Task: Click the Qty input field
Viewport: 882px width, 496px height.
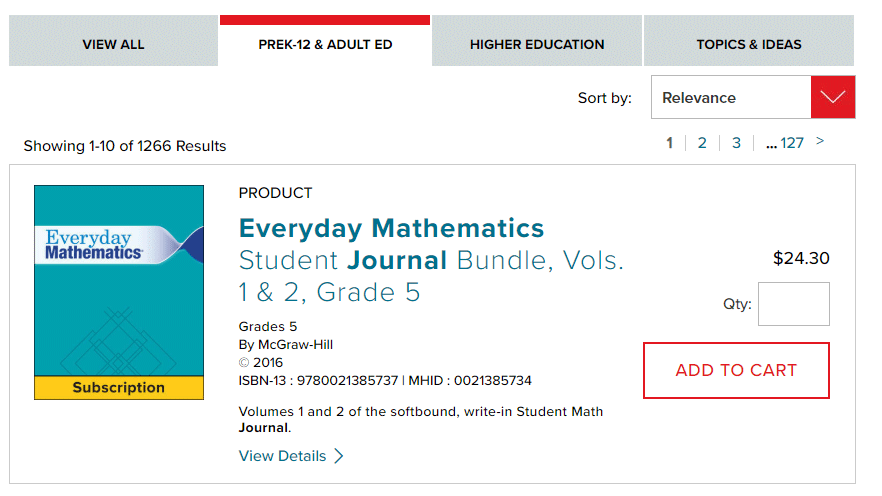Action: [793, 304]
